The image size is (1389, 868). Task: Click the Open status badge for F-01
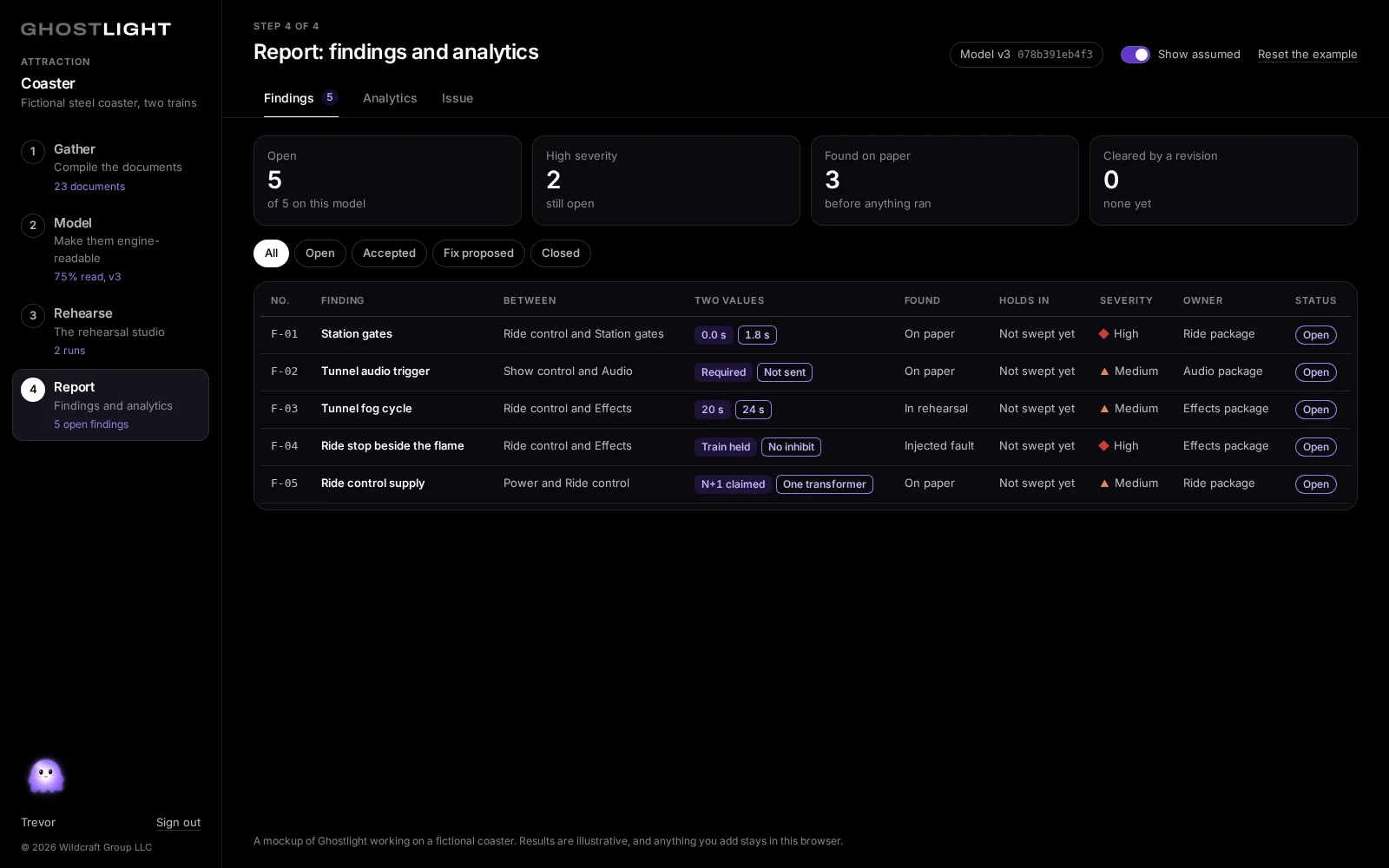coord(1315,335)
